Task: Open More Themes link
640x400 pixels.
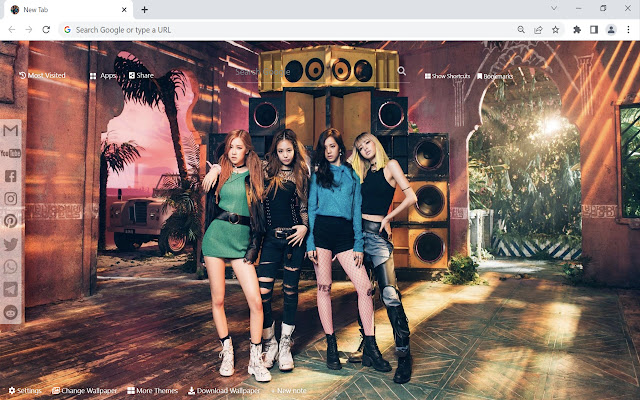Action: pos(152,391)
